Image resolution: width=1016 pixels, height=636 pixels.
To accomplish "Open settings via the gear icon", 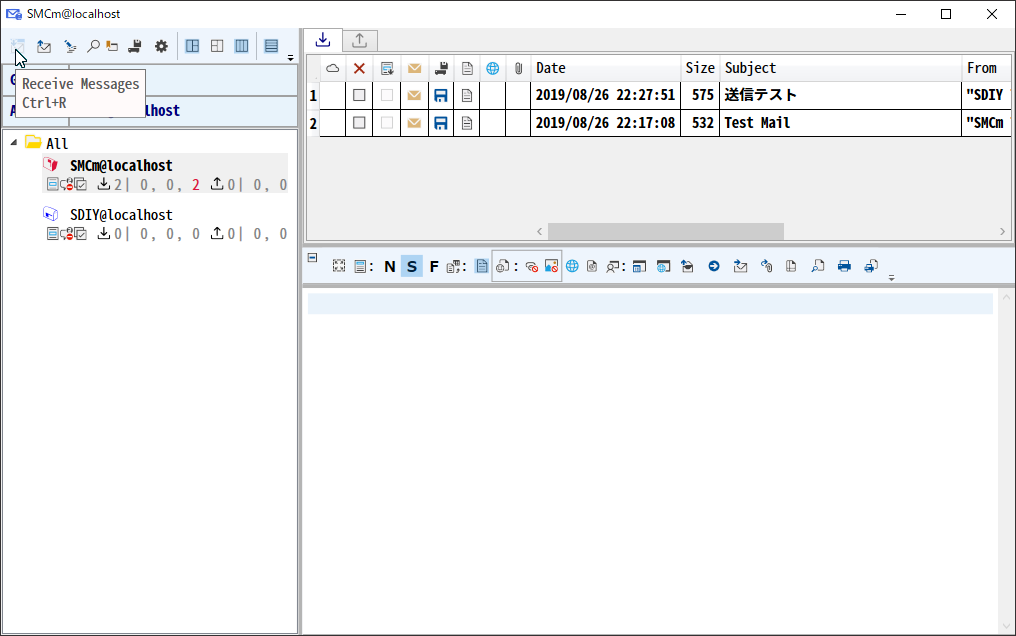I will (x=161, y=46).
